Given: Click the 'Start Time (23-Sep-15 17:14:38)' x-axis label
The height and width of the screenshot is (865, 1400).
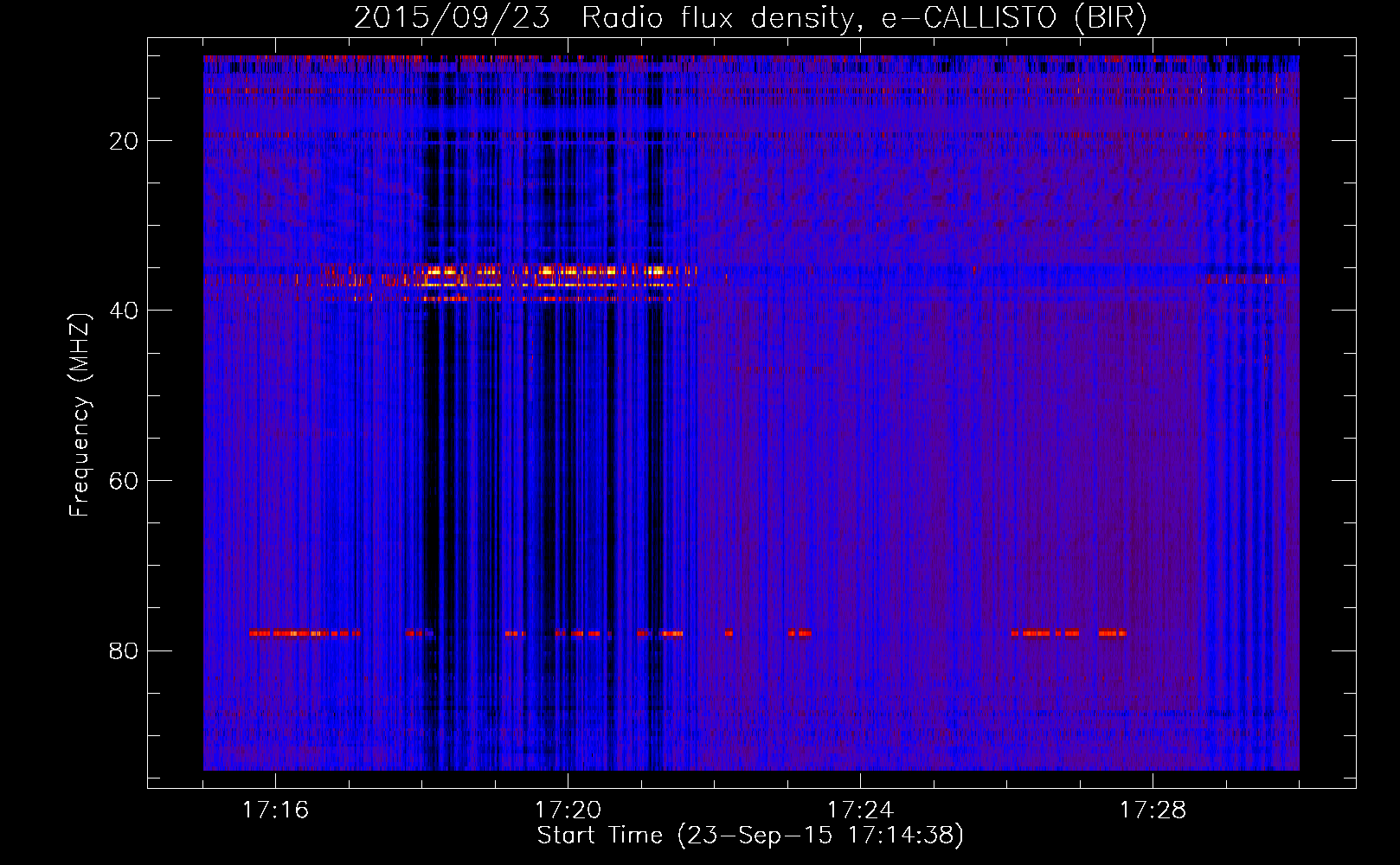Looking at the screenshot, I should (750, 836).
